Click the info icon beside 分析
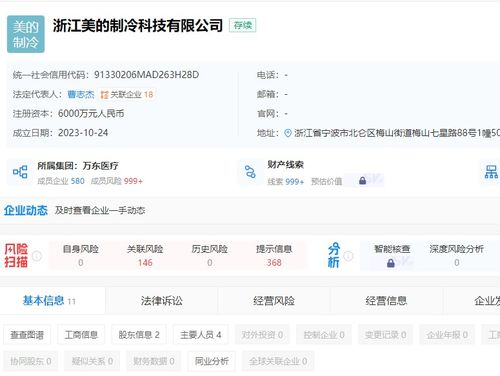Screen dimensions: 500x376 (348, 256)
